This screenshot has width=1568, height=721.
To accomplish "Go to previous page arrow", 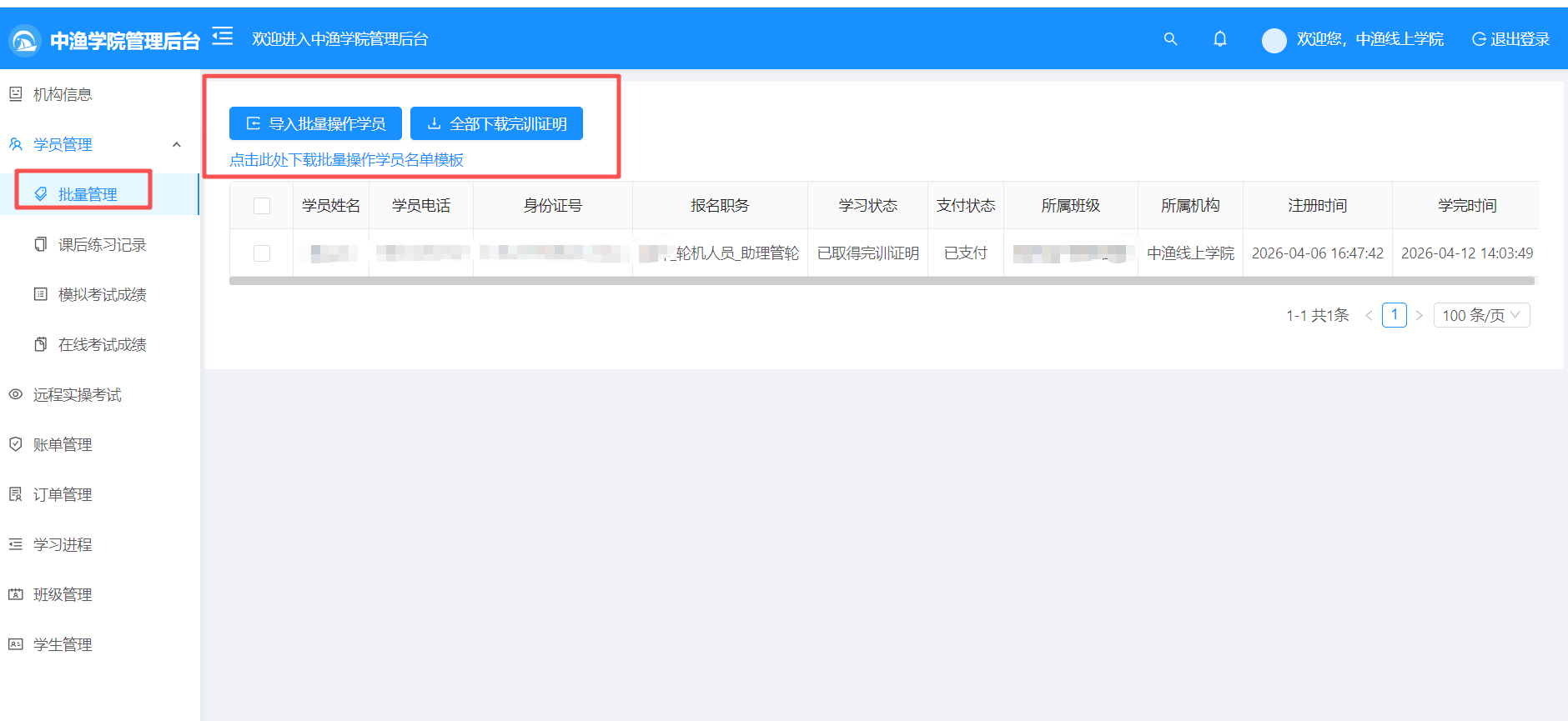I will [x=1368, y=315].
